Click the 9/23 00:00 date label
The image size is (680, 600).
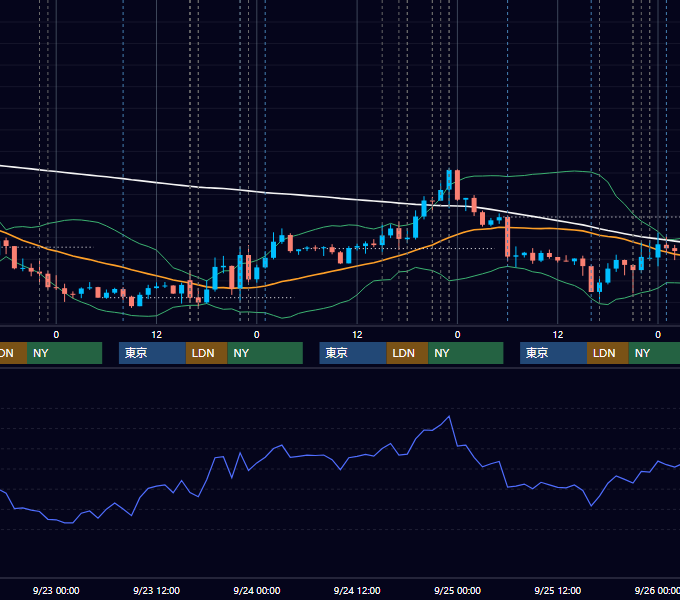56,590
